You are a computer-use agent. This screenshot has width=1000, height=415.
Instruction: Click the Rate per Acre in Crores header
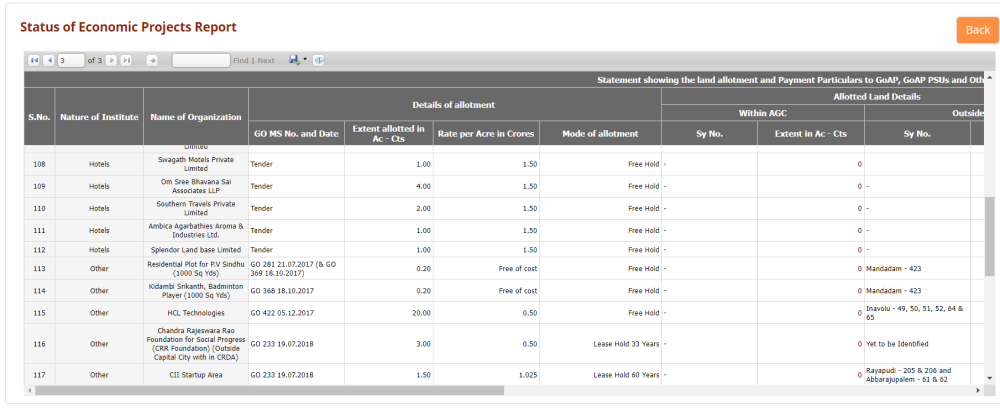(x=487, y=133)
